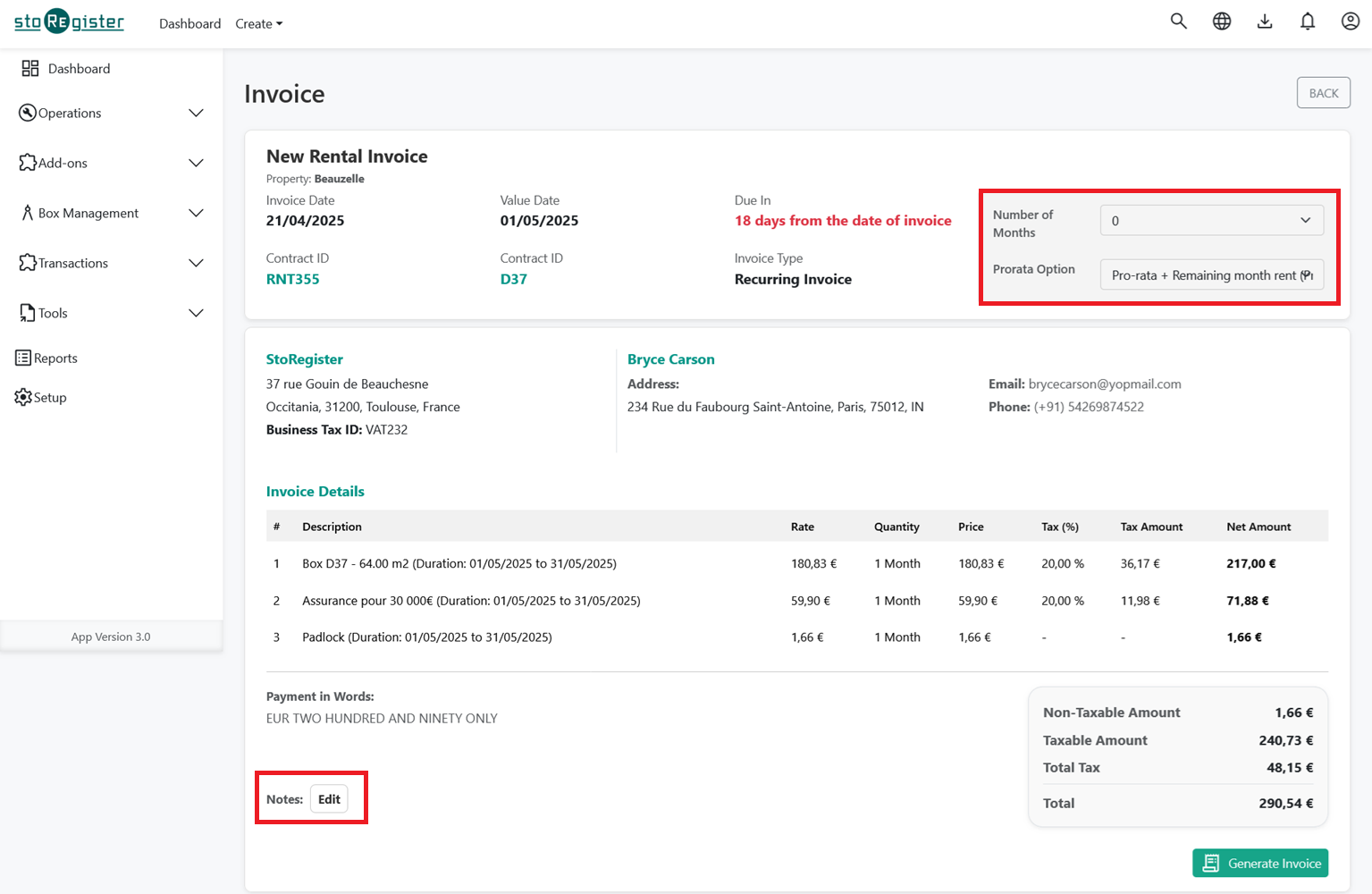Expand the Box Management sidebar section
The image size is (1372, 894).
coord(196,213)
